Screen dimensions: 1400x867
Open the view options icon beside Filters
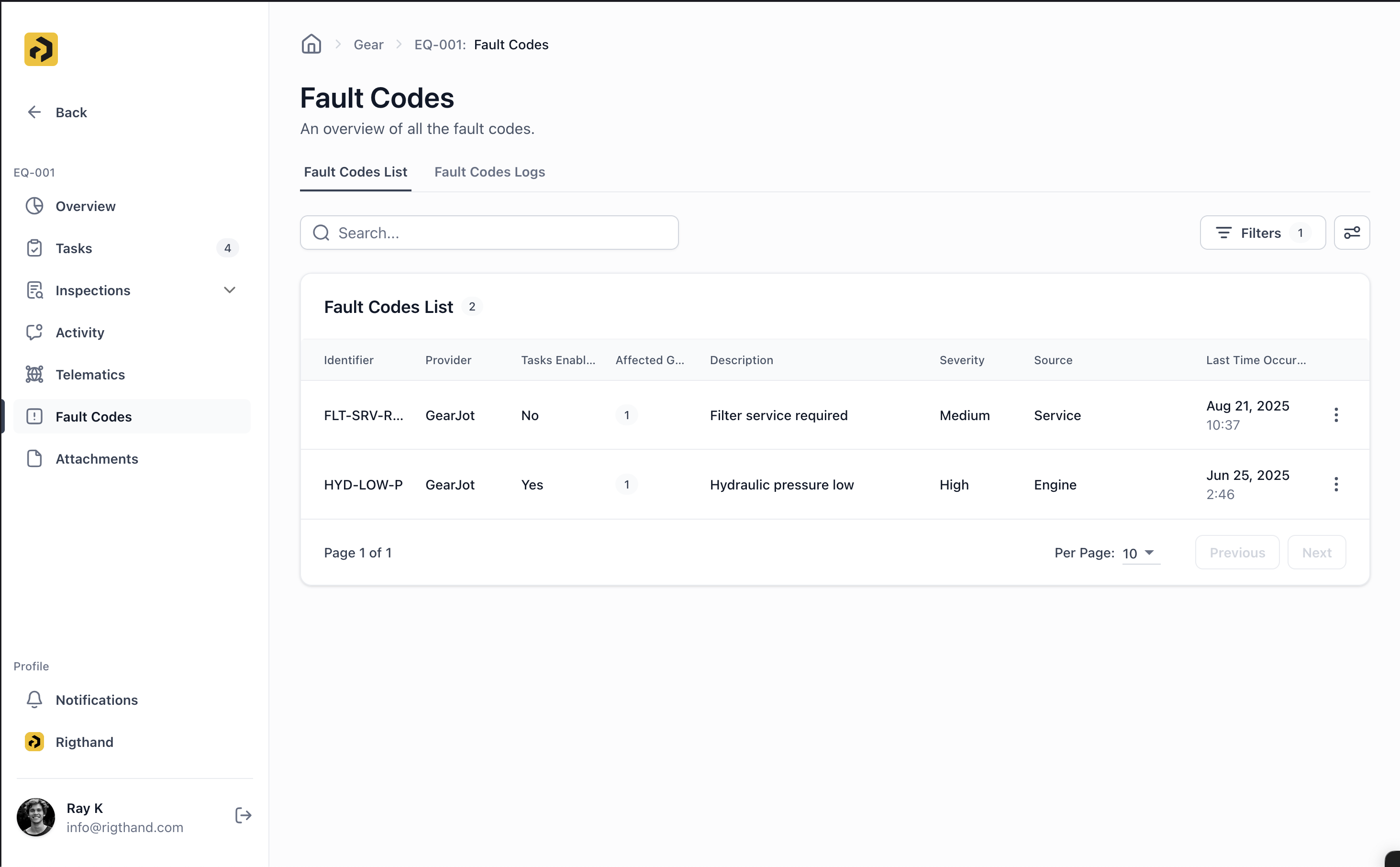point(1352,232)
